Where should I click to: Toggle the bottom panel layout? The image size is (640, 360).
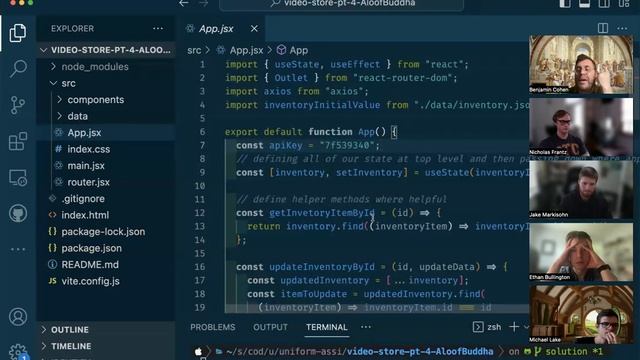[584, 3]
